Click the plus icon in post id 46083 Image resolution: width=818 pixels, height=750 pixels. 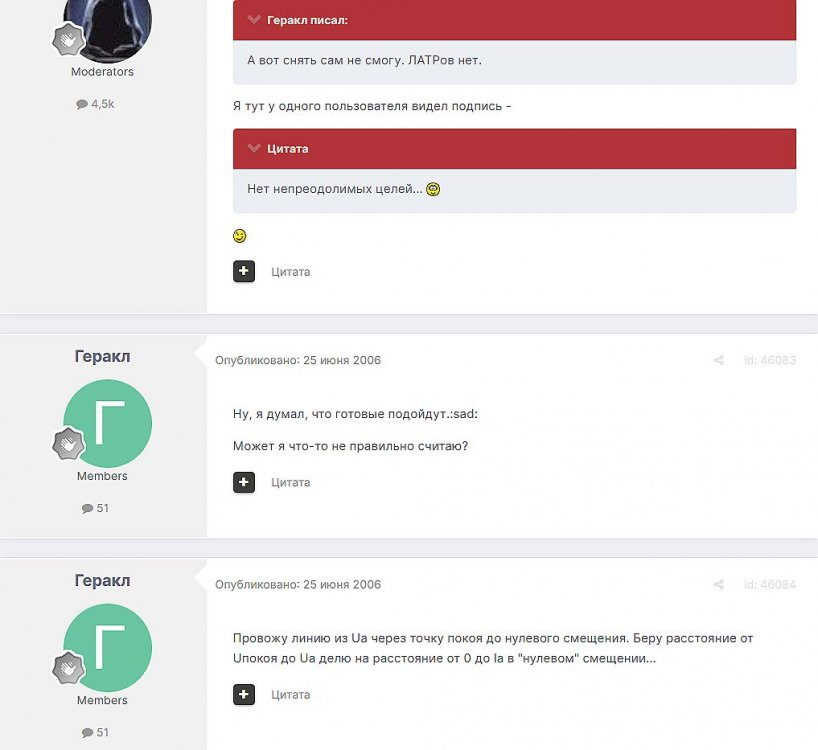(x=244, y=482)
